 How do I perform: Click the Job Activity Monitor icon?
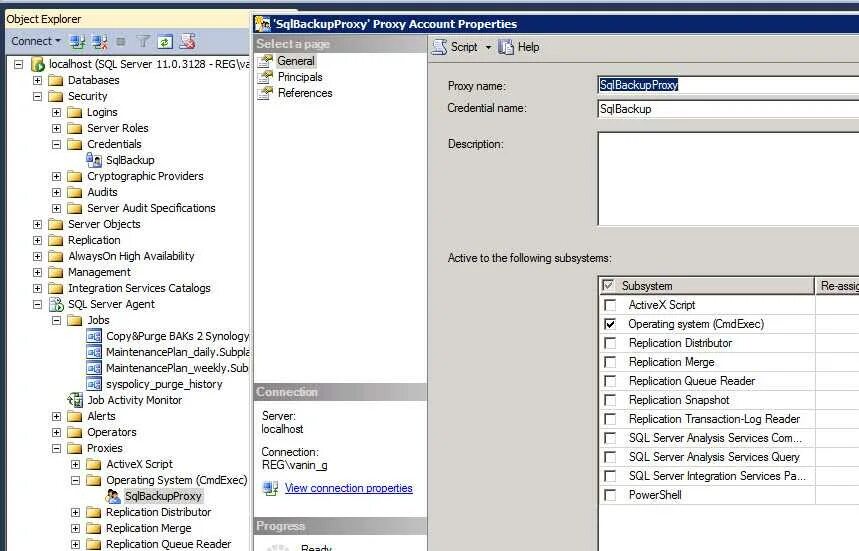point(75,400)
